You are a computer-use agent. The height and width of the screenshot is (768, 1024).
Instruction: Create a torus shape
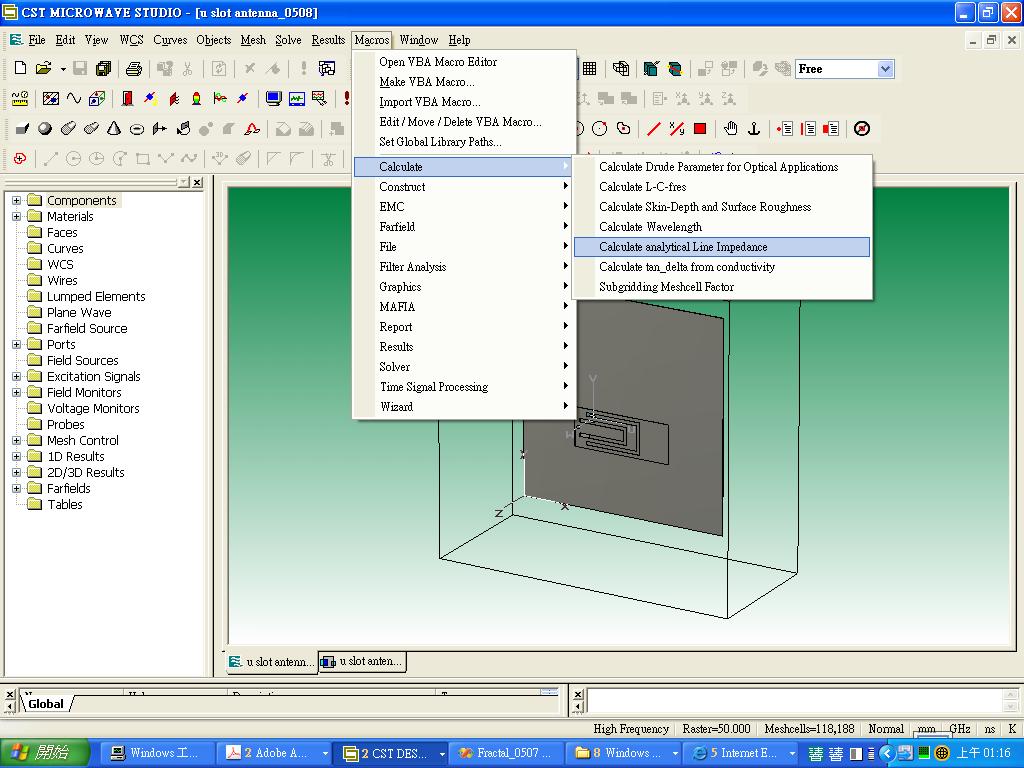coord(136,129)
